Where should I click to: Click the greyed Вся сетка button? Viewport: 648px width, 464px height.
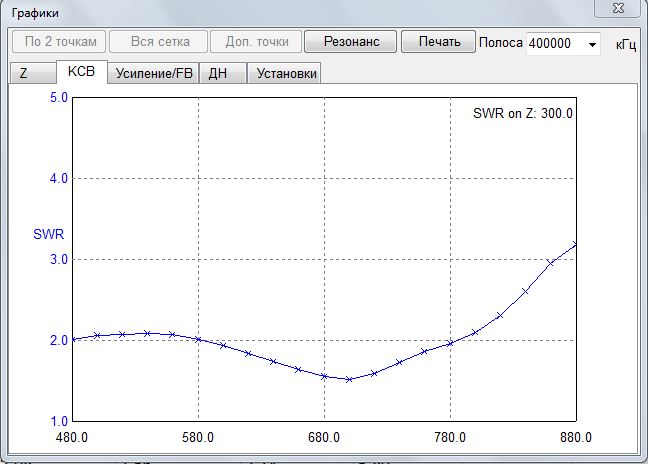click(159, 42)
